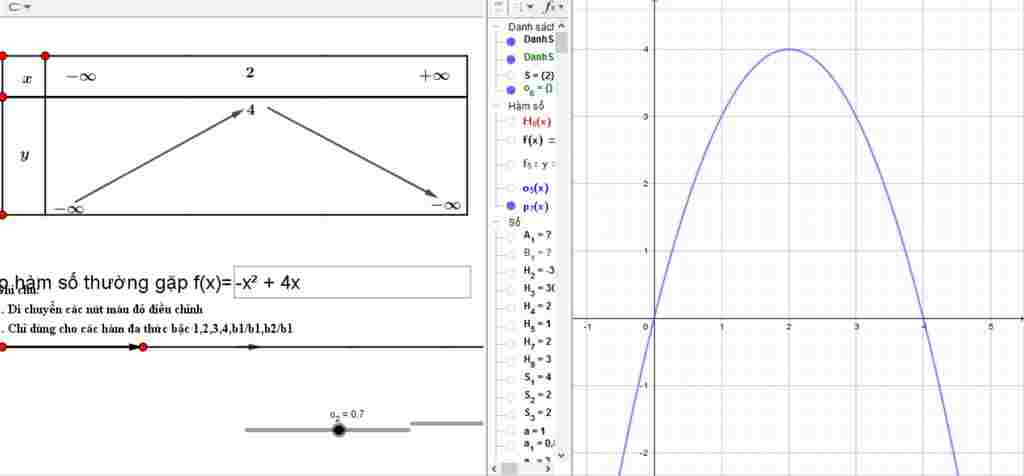The width and height of the screenshot is (1024, 476).
Task: Toggle visibility of o₅(x) function
Action: pyautogui.click(x=511, y=188)
